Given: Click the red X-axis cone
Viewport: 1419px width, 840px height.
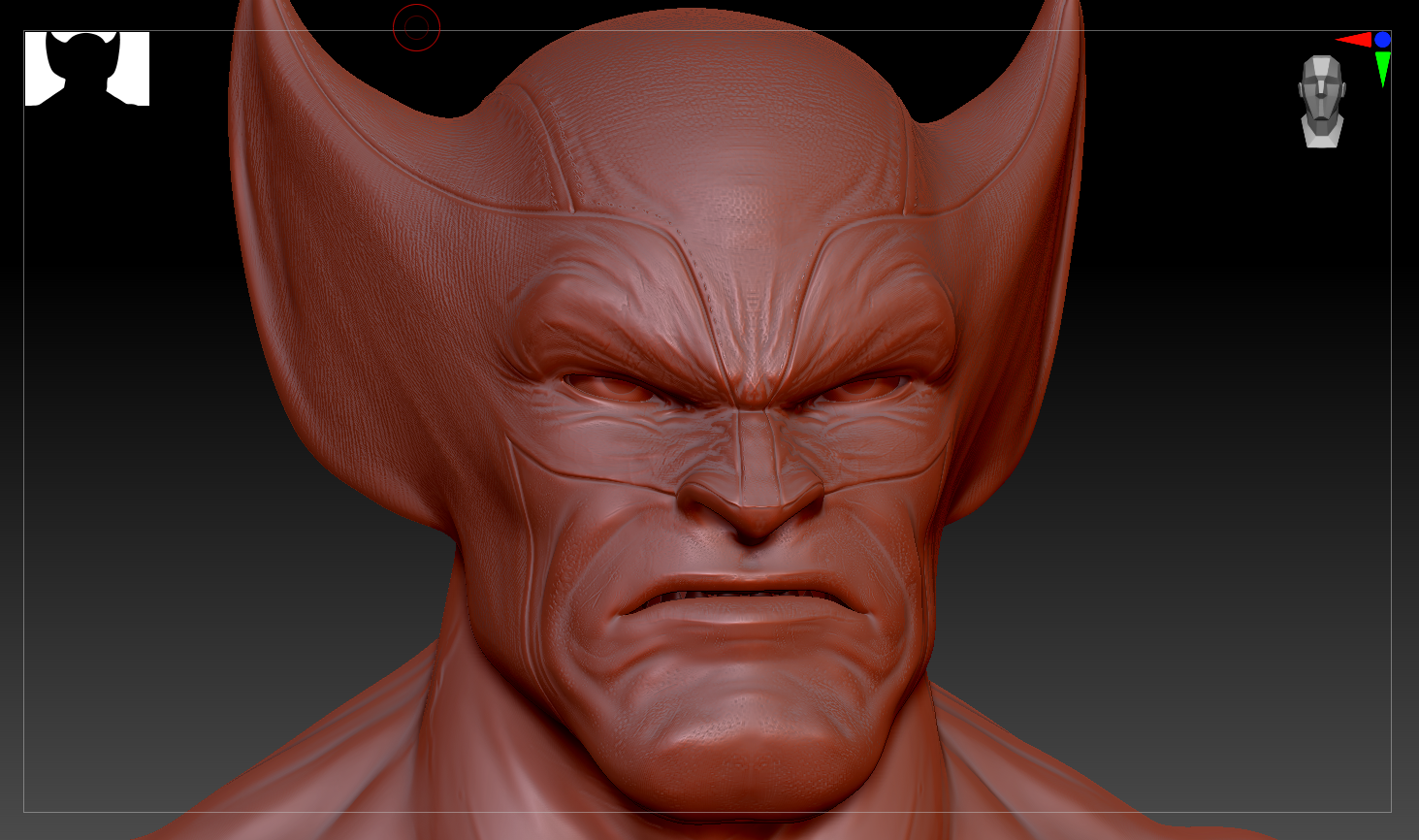Looking at the screenshot, I should [x=1354, y=40].
